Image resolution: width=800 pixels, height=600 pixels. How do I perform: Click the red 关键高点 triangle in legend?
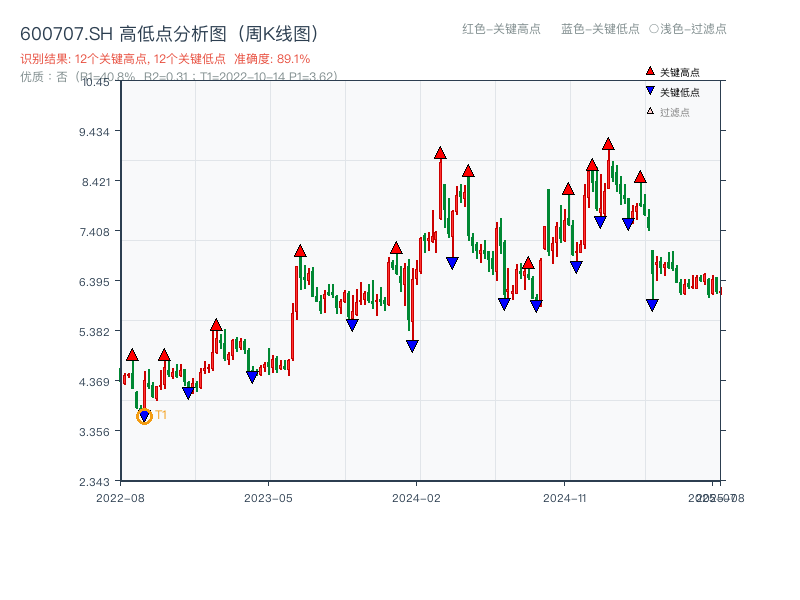[650, 72]
